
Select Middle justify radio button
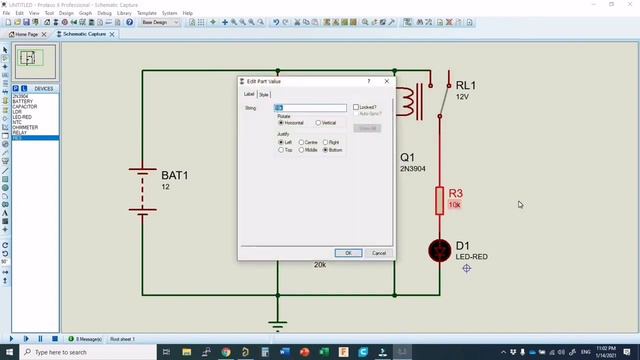pos(301,150)
